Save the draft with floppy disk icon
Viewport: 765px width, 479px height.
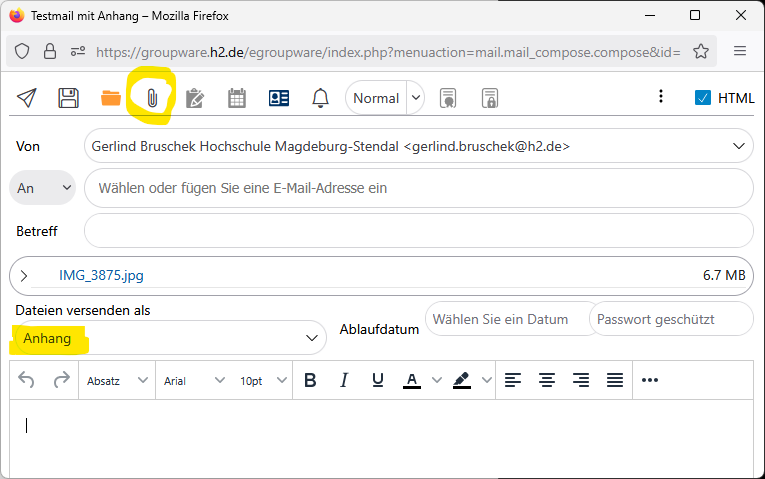point(68,98)
